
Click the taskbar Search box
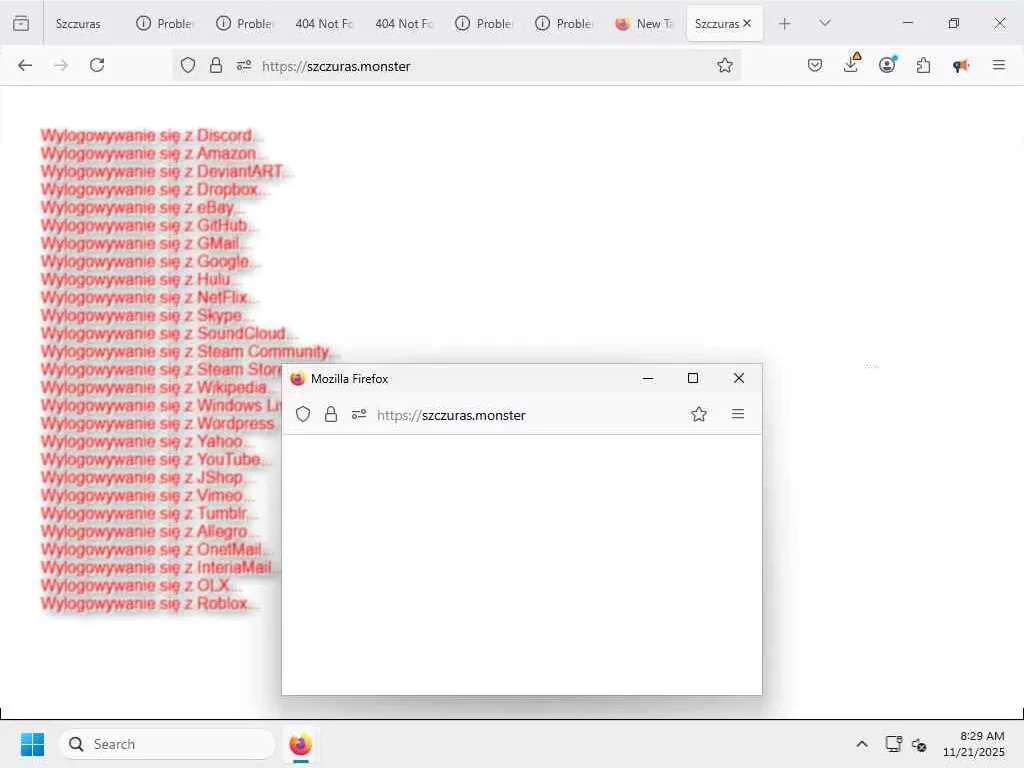click(x=167, y=744)
